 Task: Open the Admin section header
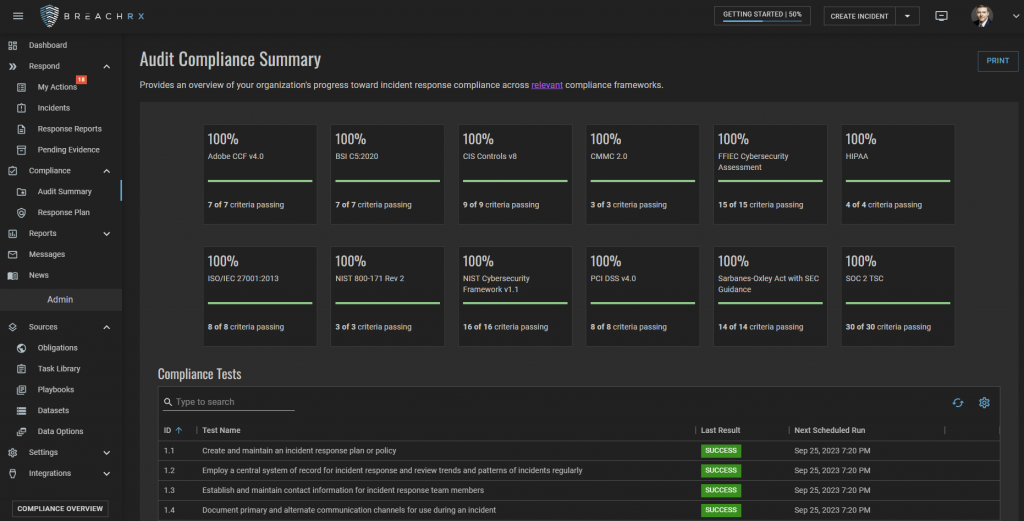point(60,300)
